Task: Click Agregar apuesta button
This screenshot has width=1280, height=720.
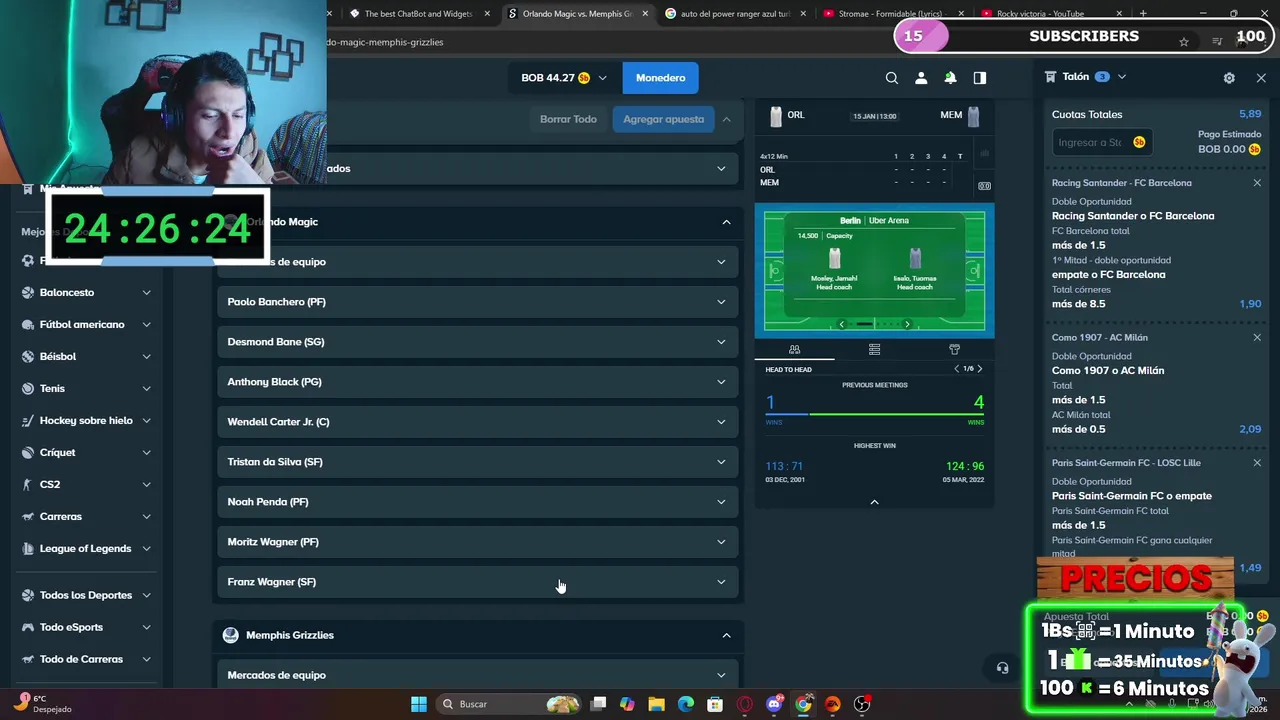Action: coord(663,119)
